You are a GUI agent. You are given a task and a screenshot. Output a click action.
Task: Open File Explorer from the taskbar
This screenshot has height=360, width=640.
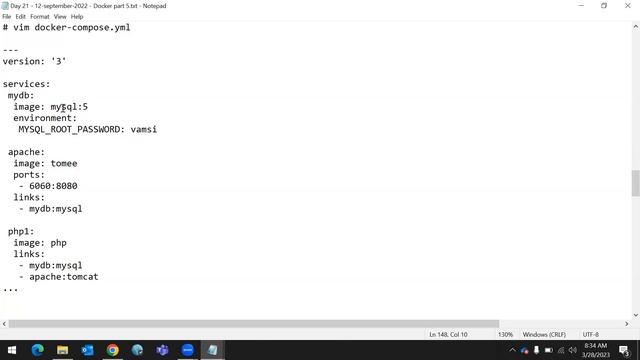62,350
